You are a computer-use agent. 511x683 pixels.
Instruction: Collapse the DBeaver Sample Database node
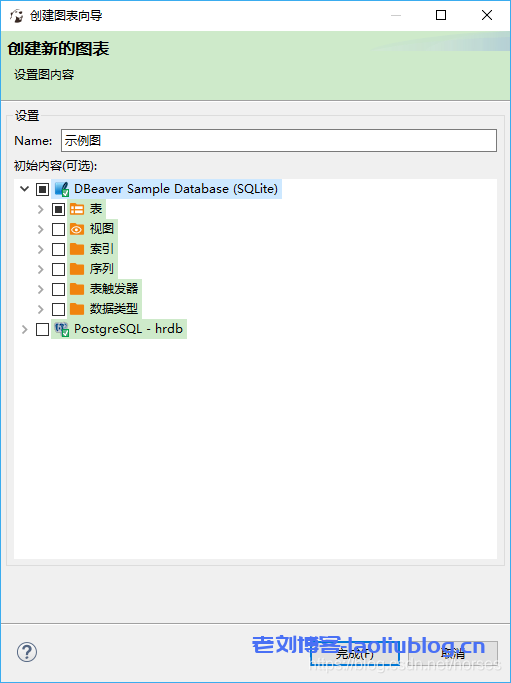coord(24,189)
